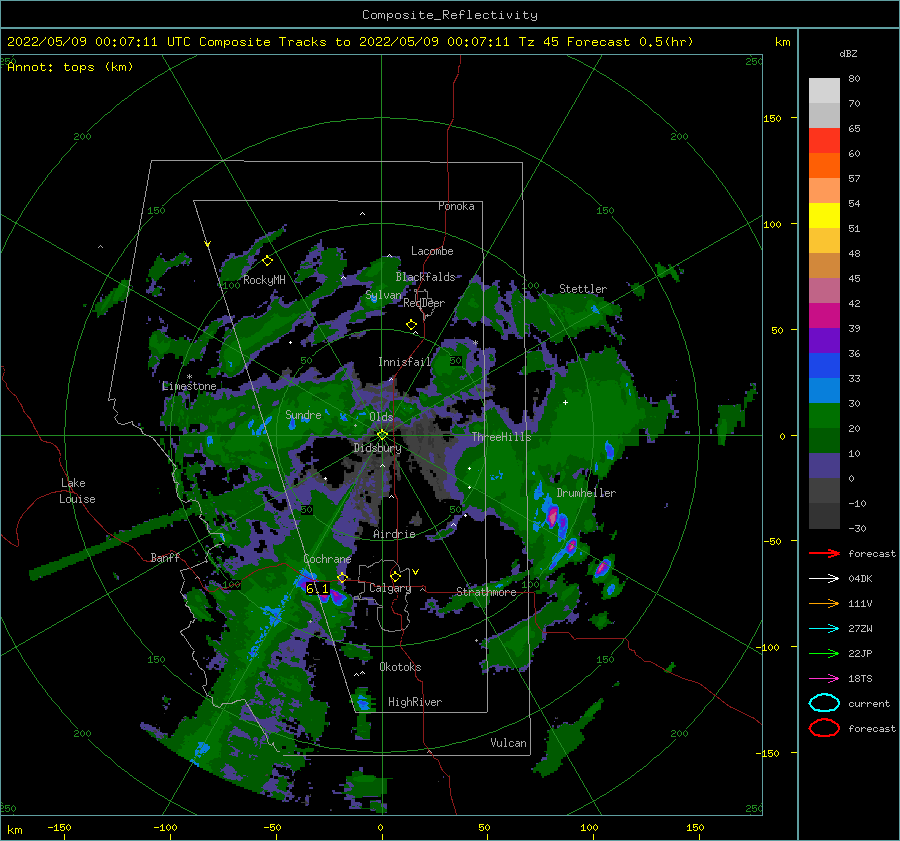Click the Didsbury label
900x841 pixels.
tap(377, 448)
